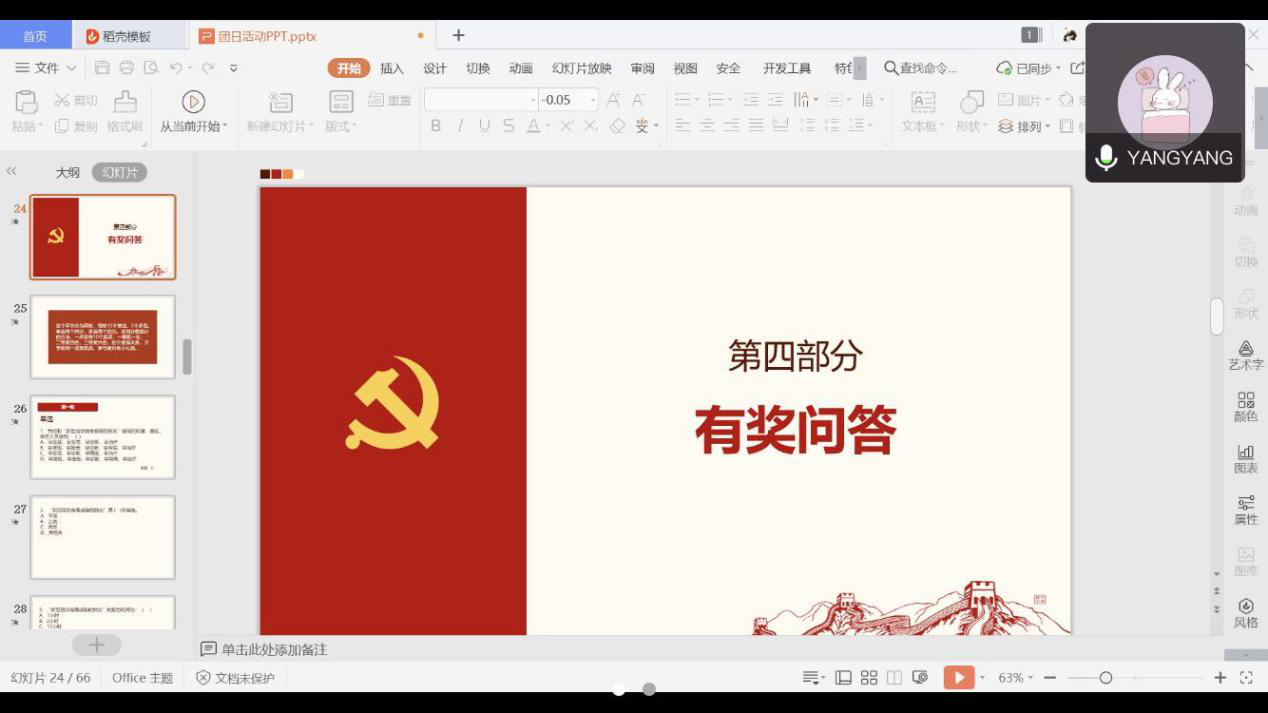
Task: Click the New Slide (新建幻灯片) icon
Action: [x=281, y=102]
